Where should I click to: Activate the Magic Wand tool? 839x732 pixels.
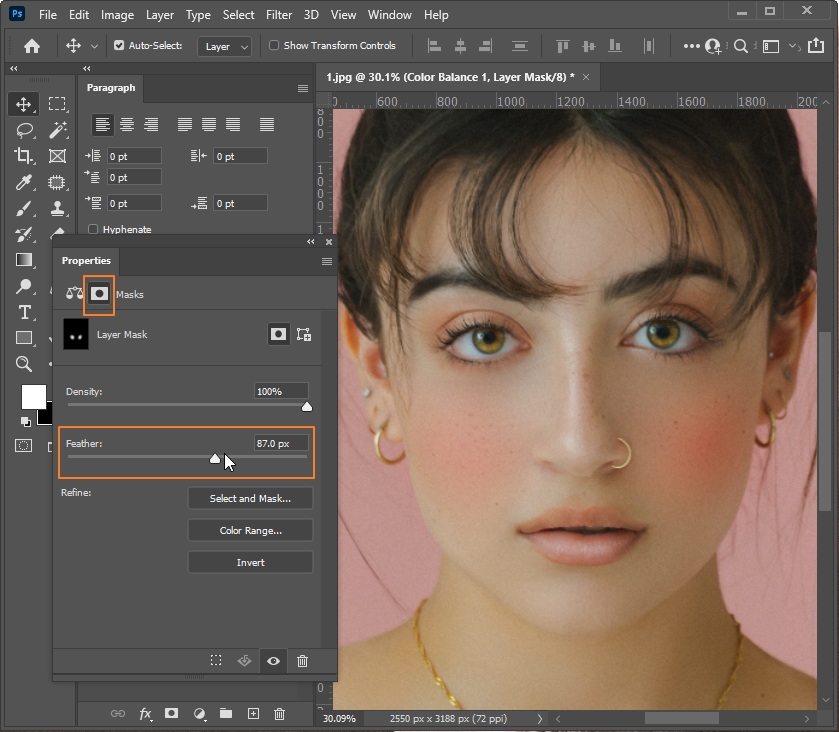click(58, 130)
